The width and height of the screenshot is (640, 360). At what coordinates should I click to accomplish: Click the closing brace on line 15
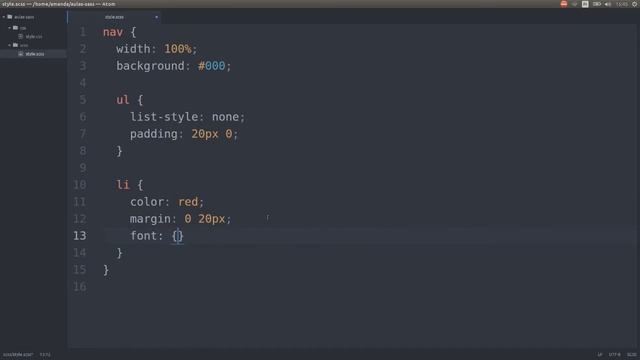tap(106, 270)
